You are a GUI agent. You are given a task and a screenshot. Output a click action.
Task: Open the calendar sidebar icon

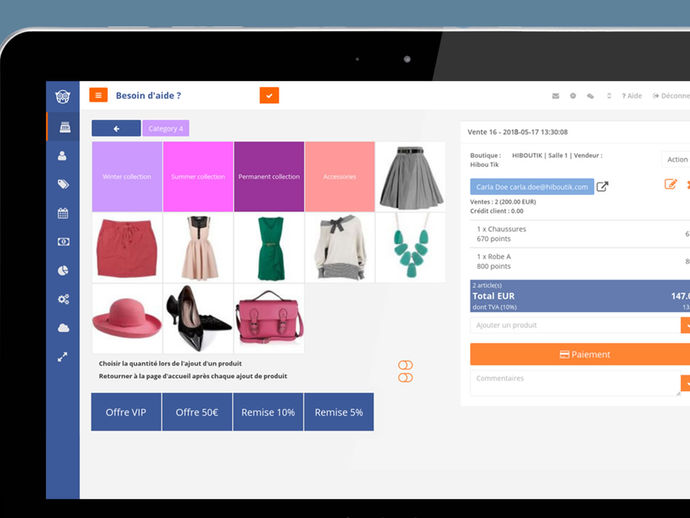click(63, 213)
